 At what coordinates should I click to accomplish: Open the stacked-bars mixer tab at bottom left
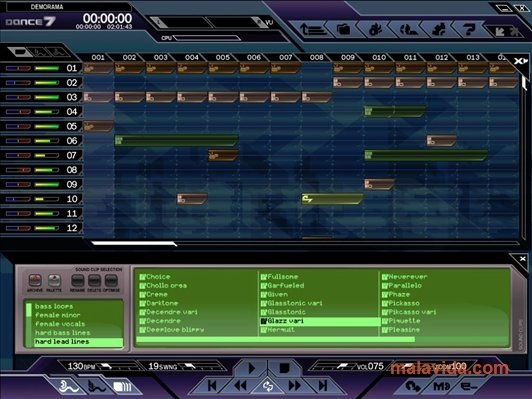(122, 386)
